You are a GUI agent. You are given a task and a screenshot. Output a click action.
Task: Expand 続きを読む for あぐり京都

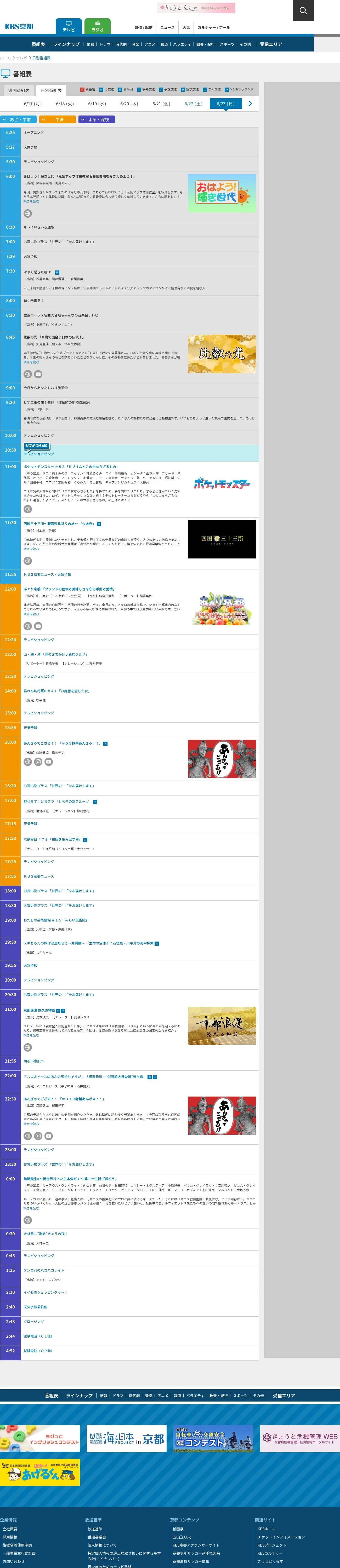[x=31, y=614]
